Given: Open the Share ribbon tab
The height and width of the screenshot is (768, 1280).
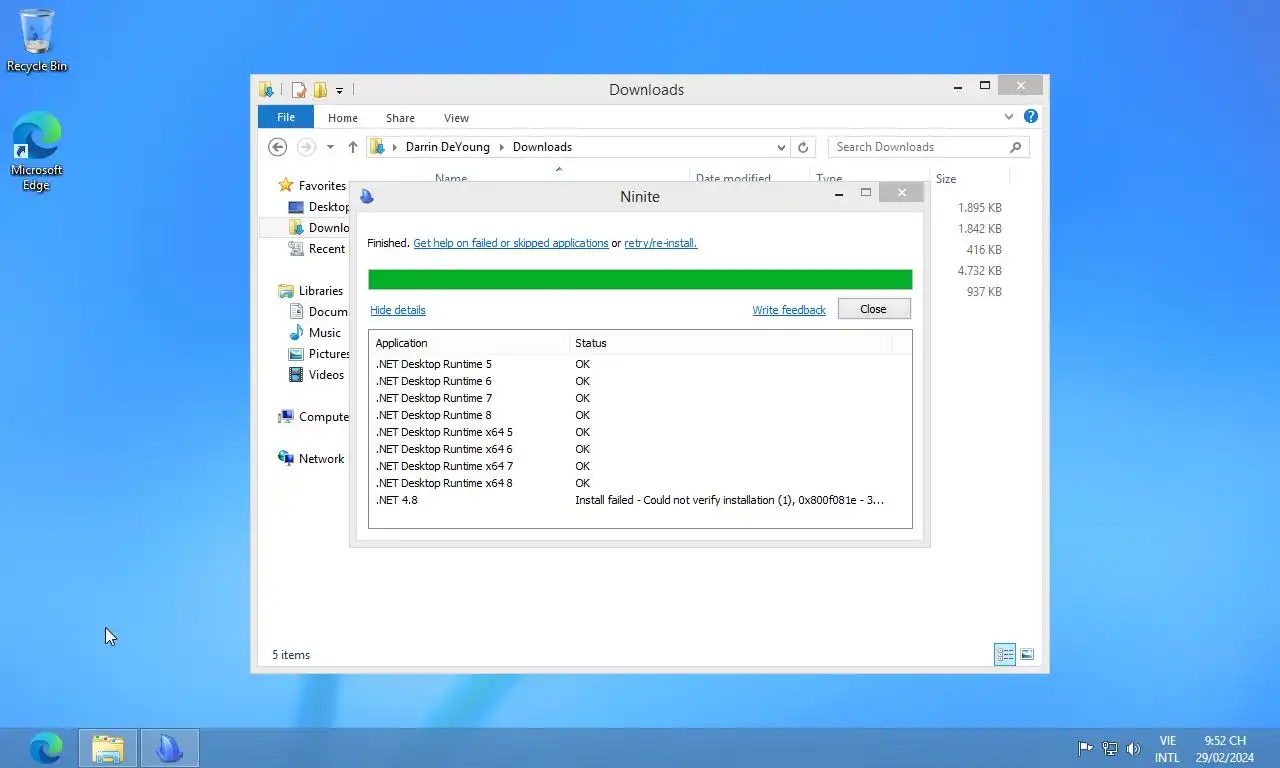Looking at the screenshot, I should [x=400, y=118].
